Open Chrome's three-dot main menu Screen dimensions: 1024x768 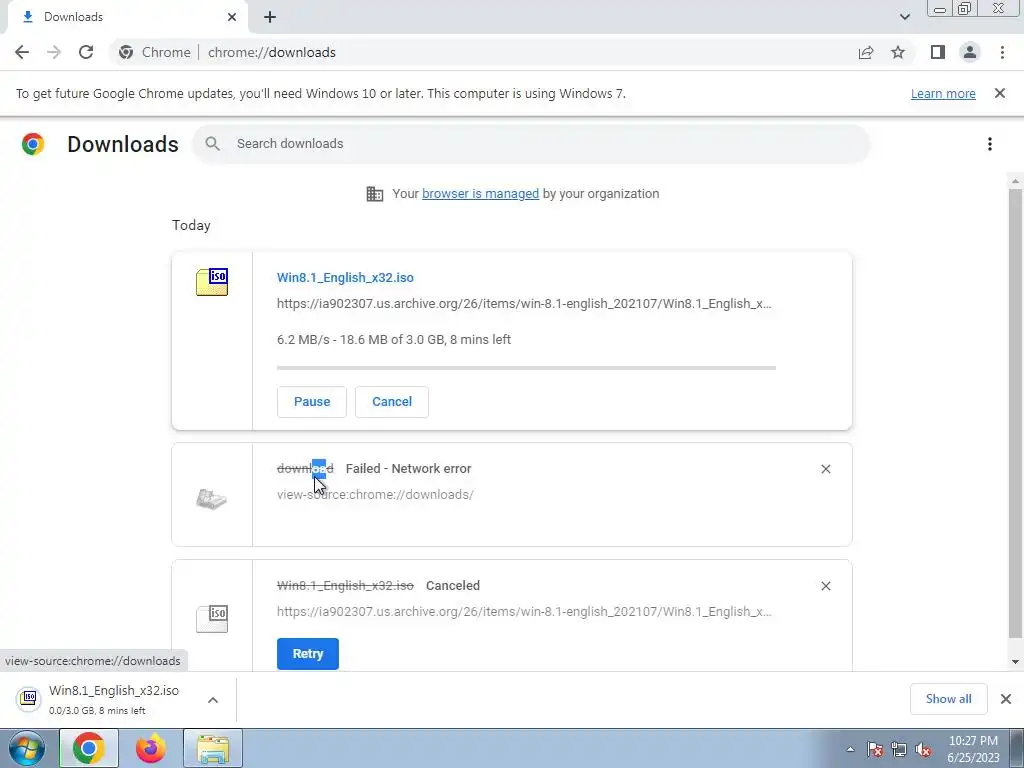click(1002, 52)
